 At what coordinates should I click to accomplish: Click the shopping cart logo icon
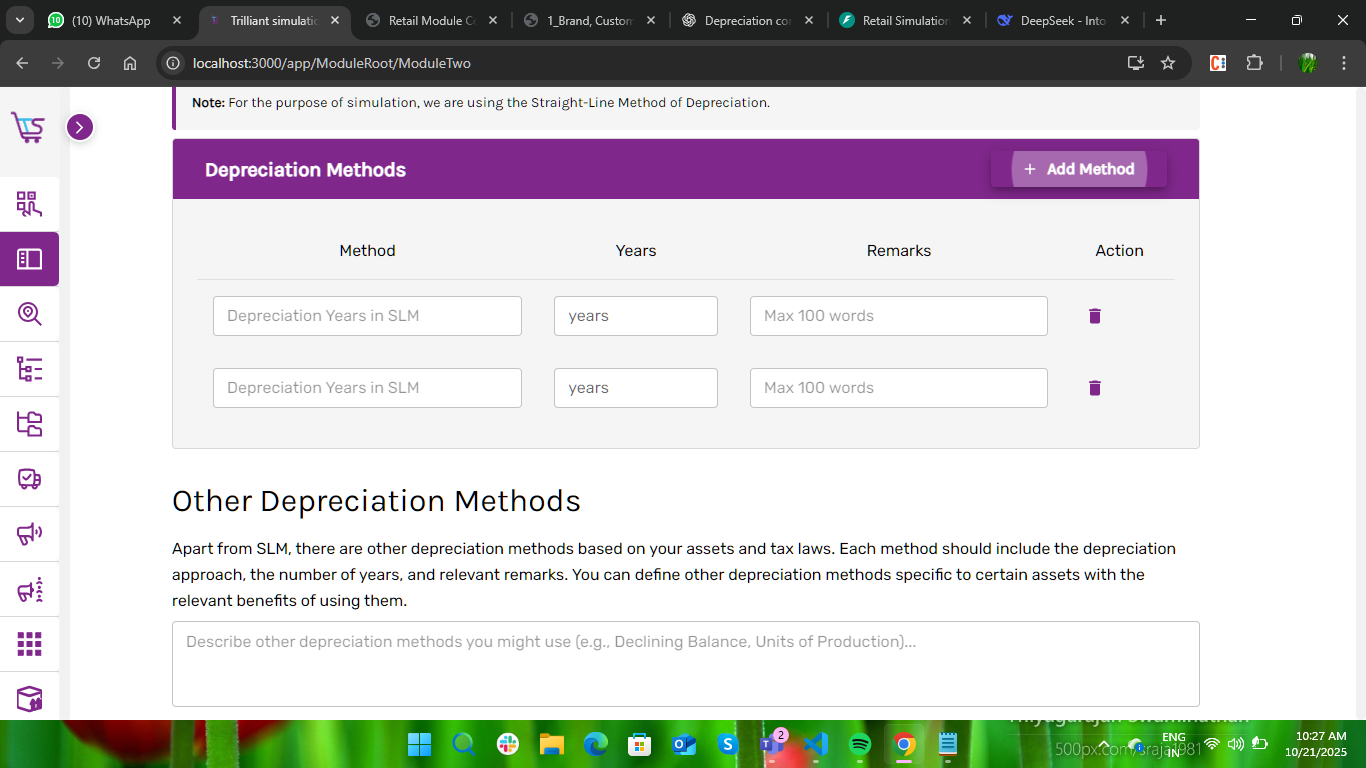(x=28, y=127)
